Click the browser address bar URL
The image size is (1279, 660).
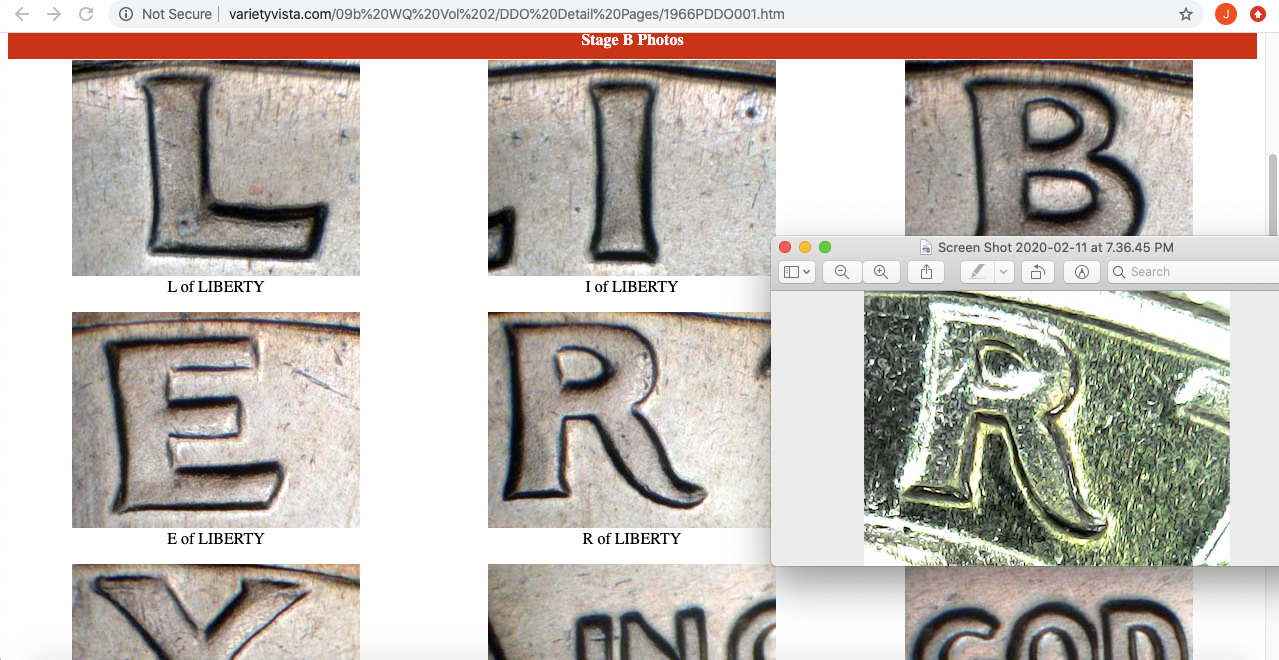click(x=506, y=14)
